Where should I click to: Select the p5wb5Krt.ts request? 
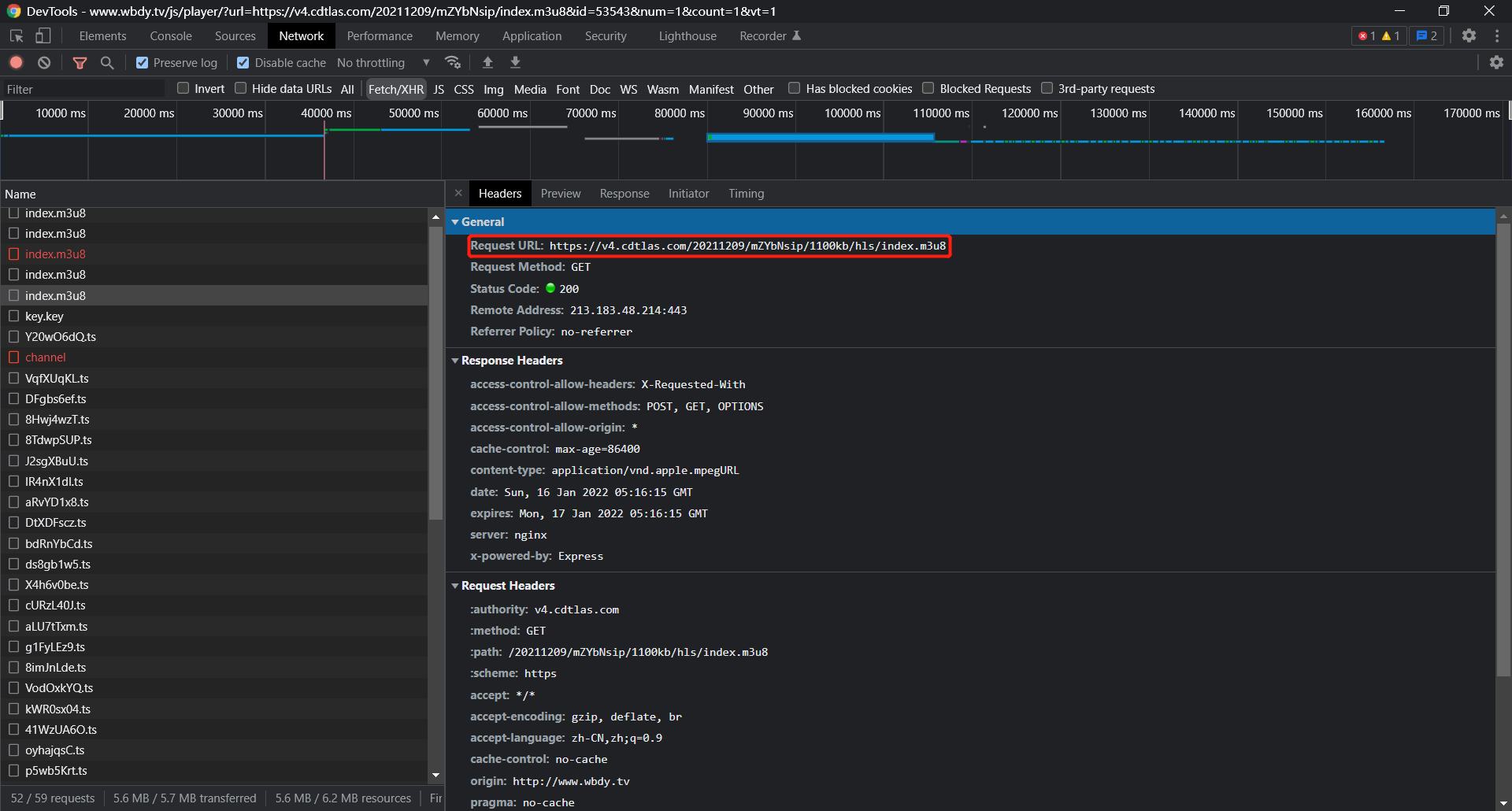coord(214,771)
